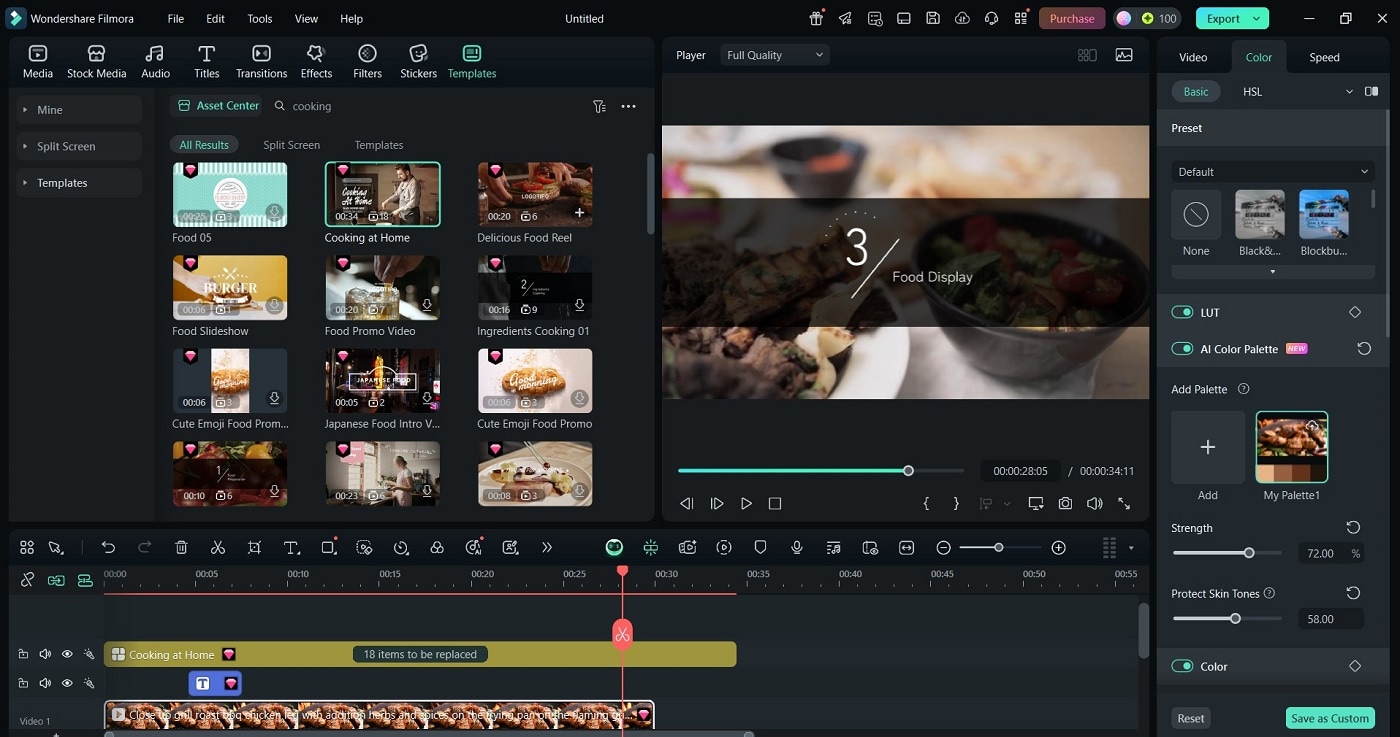The image size is (1400, 737).
Task: Toggle the Color section switch
Action: 1182,666
